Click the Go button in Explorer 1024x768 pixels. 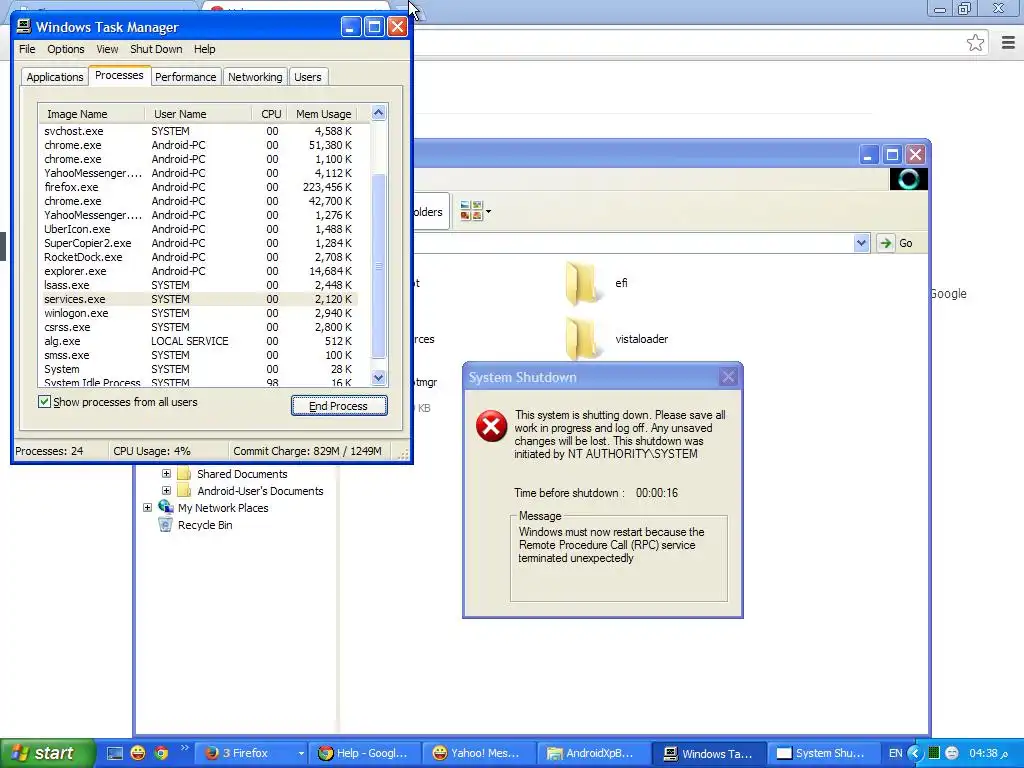[896, 243]
